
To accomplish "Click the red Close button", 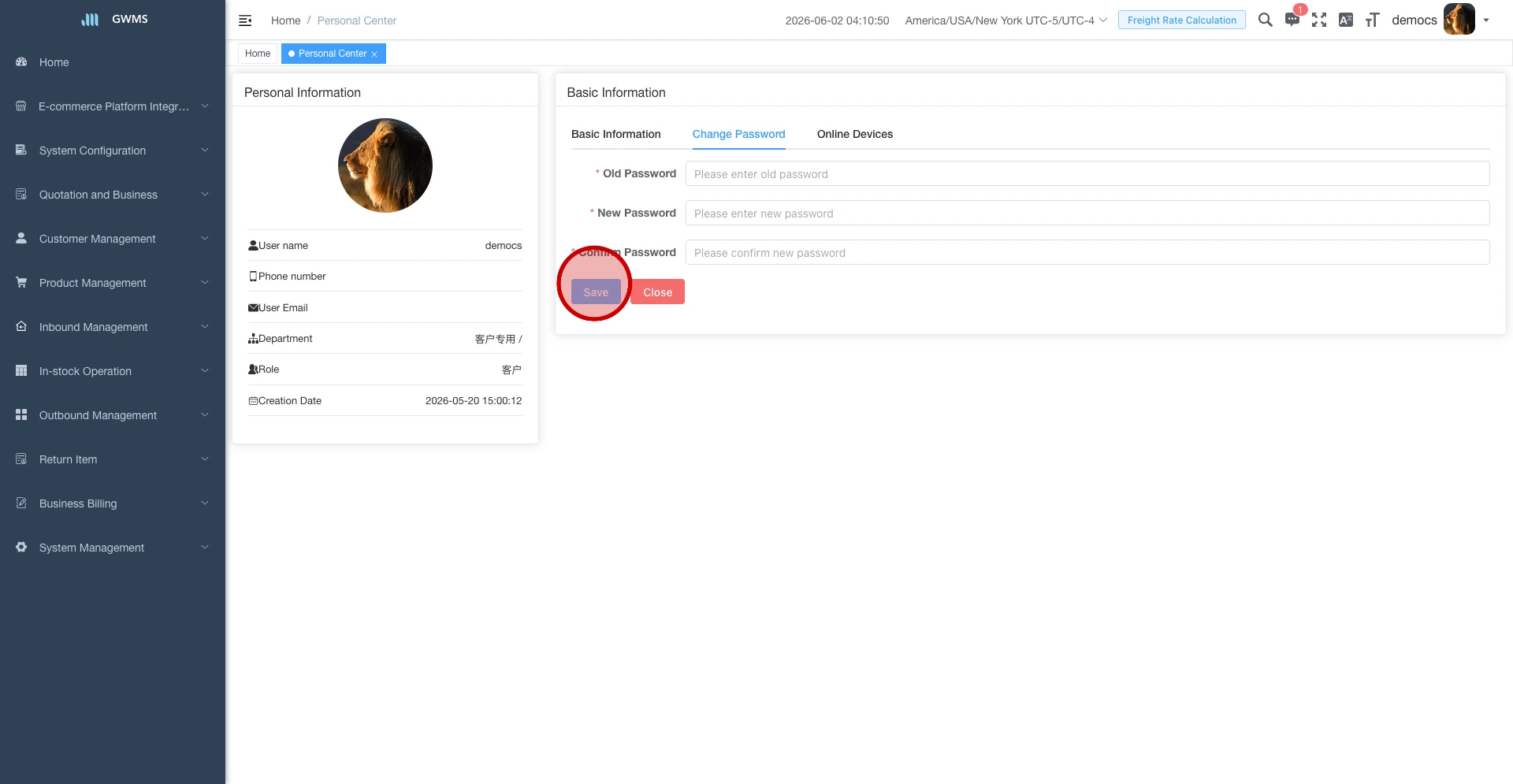I will coord(657,292).
